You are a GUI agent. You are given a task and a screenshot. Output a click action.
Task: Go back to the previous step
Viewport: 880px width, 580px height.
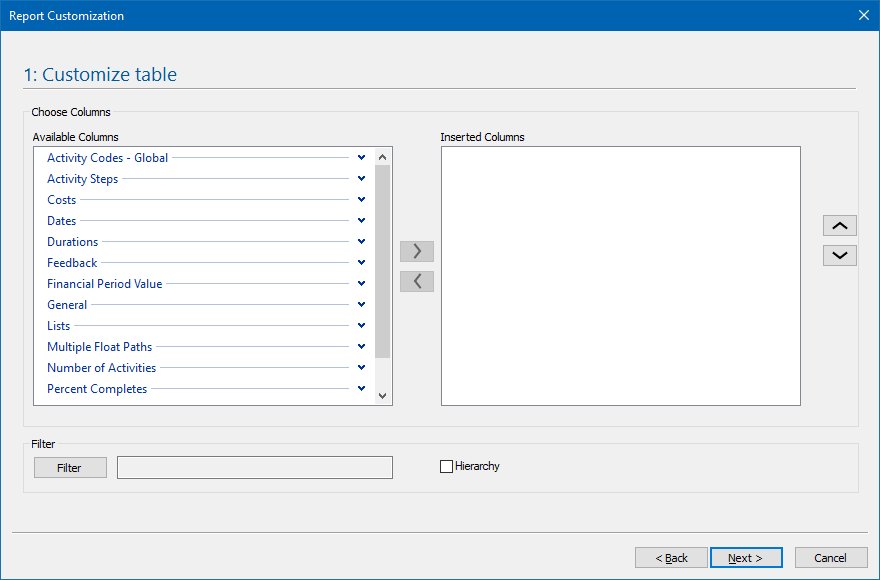pos(671,557)
